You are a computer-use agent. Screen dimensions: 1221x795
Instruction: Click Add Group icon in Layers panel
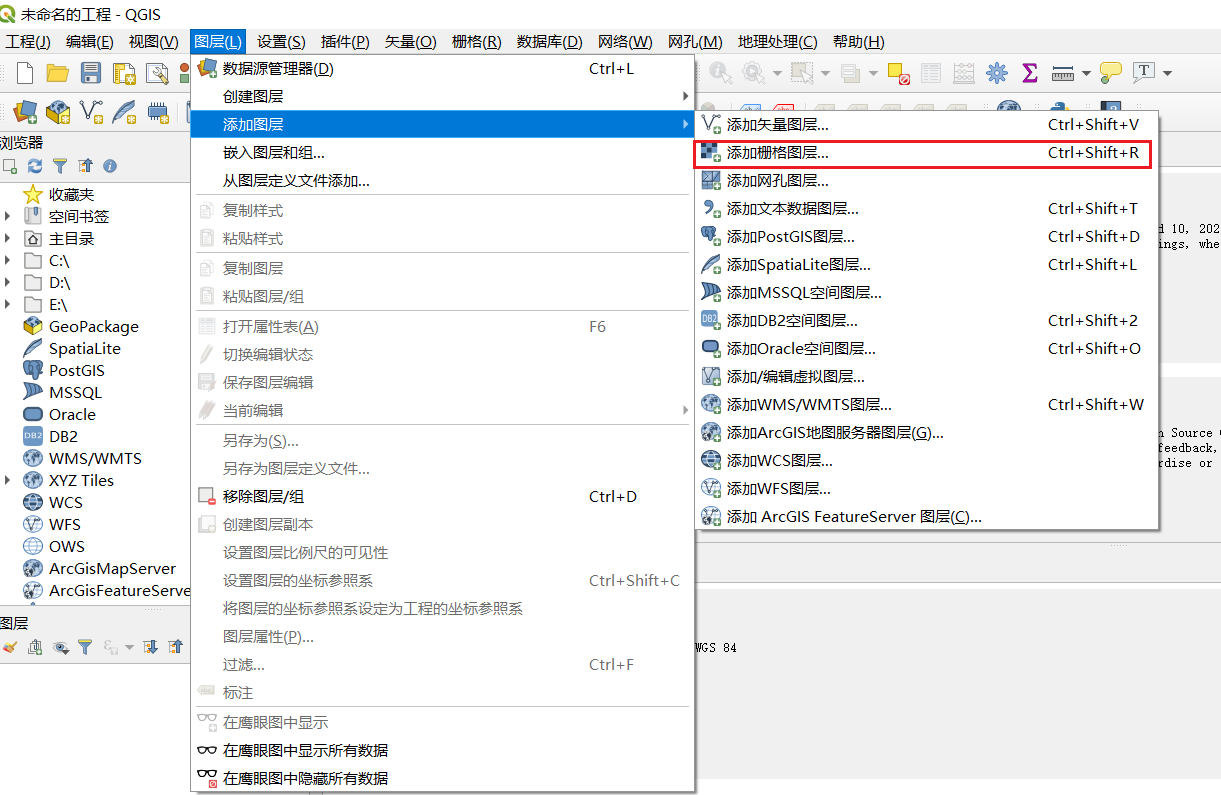click(35, 647)
